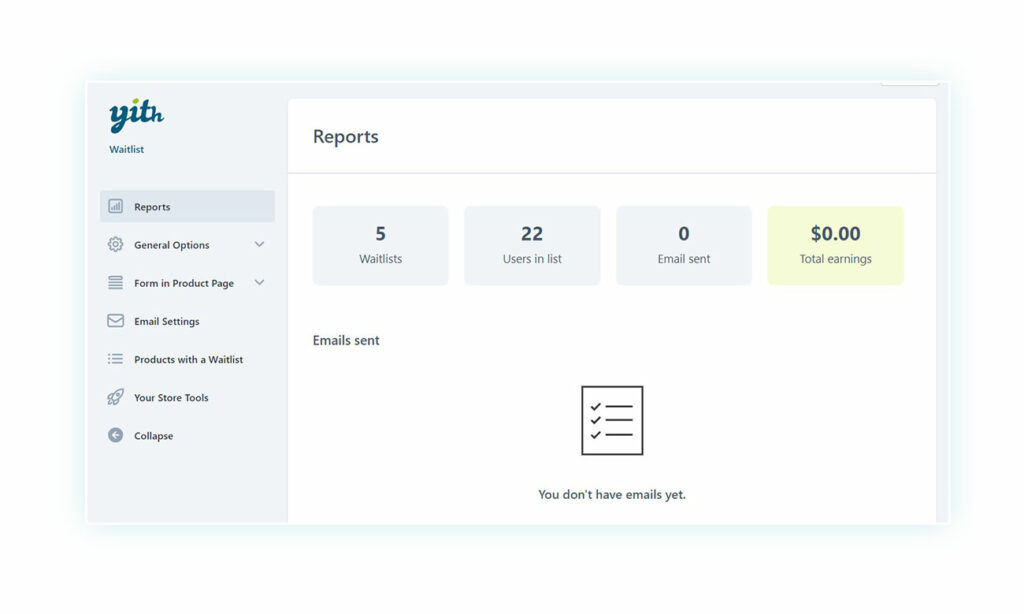Click the Total earnings card
Image resolution: width=1024 pixels, height=614 pixels.
pos(836,244)
